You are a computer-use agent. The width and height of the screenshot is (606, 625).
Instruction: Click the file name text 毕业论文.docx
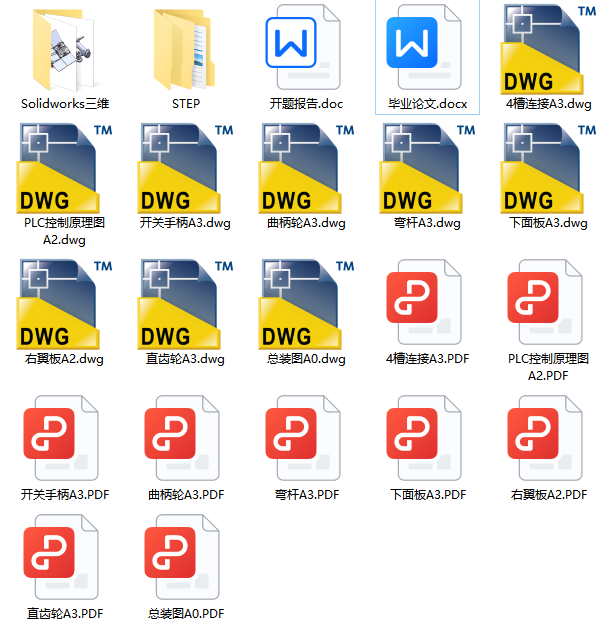[x=427, y=104]
